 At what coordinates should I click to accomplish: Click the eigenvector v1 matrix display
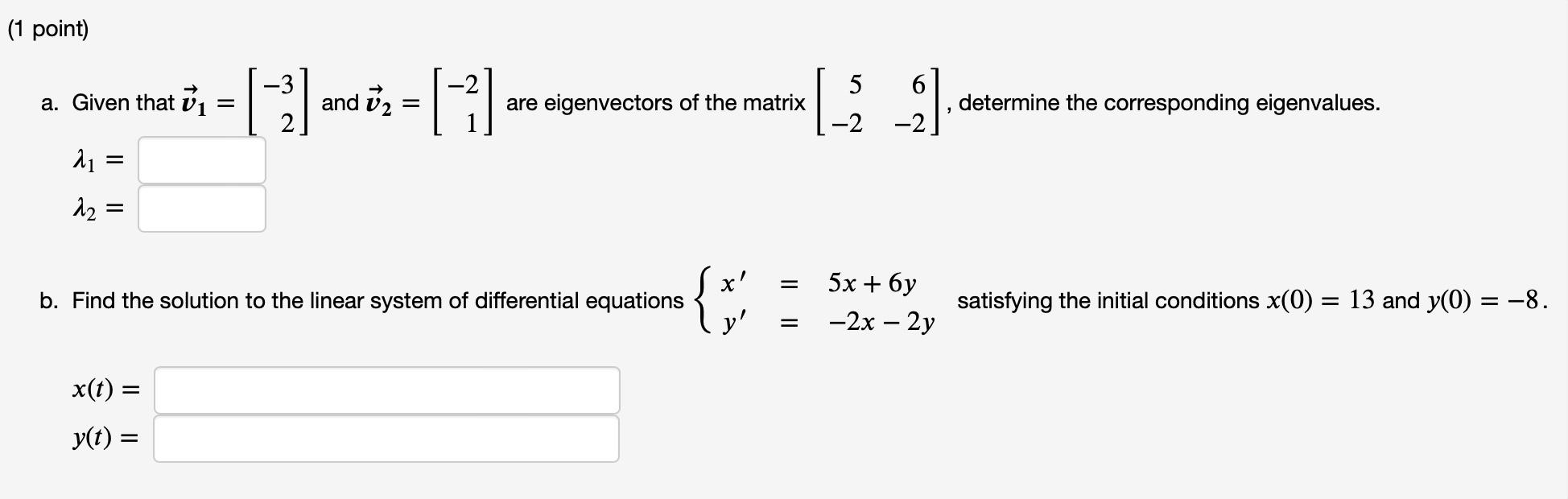click(277, 101)
